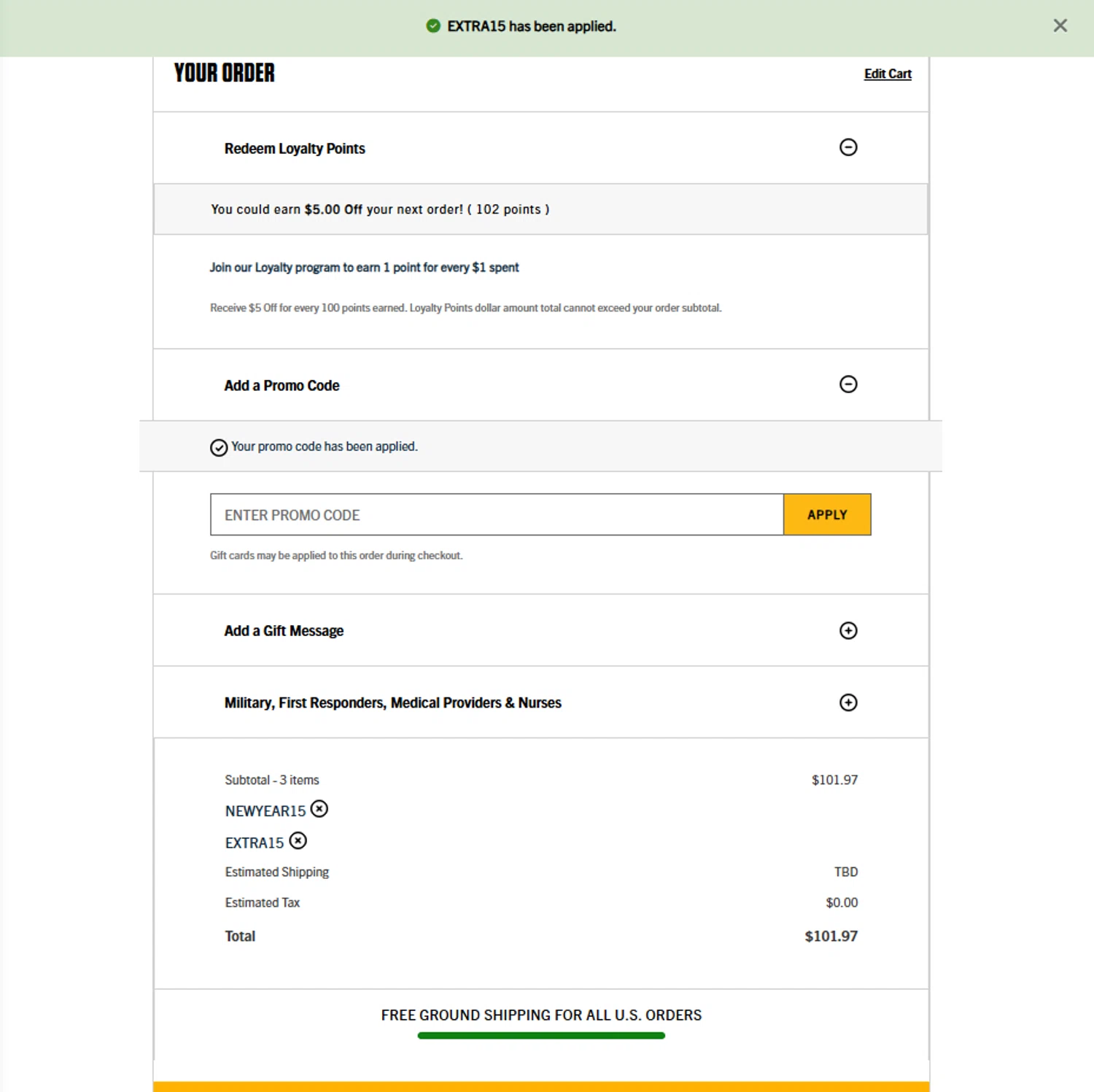The image size is (1094, 1092).
Task: Expand the Add a Gift Message section
Action: coord(848,630)
